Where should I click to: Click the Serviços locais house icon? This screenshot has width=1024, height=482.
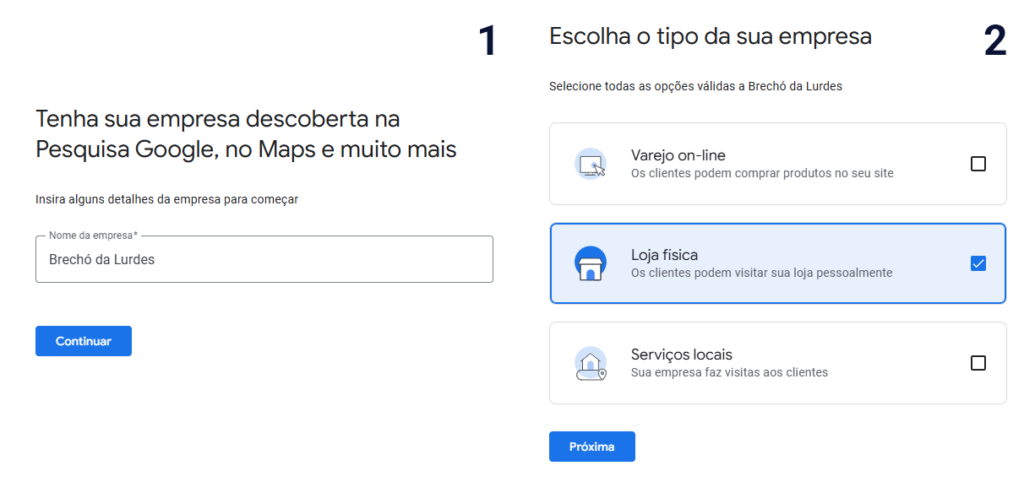point(590,363)
